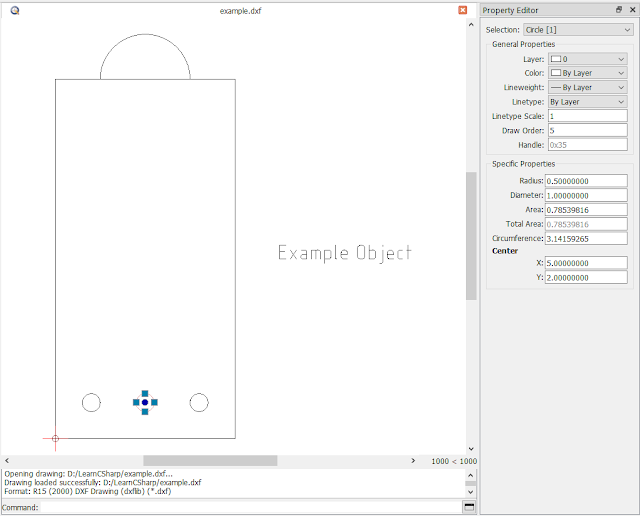The width and height of the screenshot is (640, 516).
Task: Click the left grip of selected circle
Action: click(x=136, y=403)
